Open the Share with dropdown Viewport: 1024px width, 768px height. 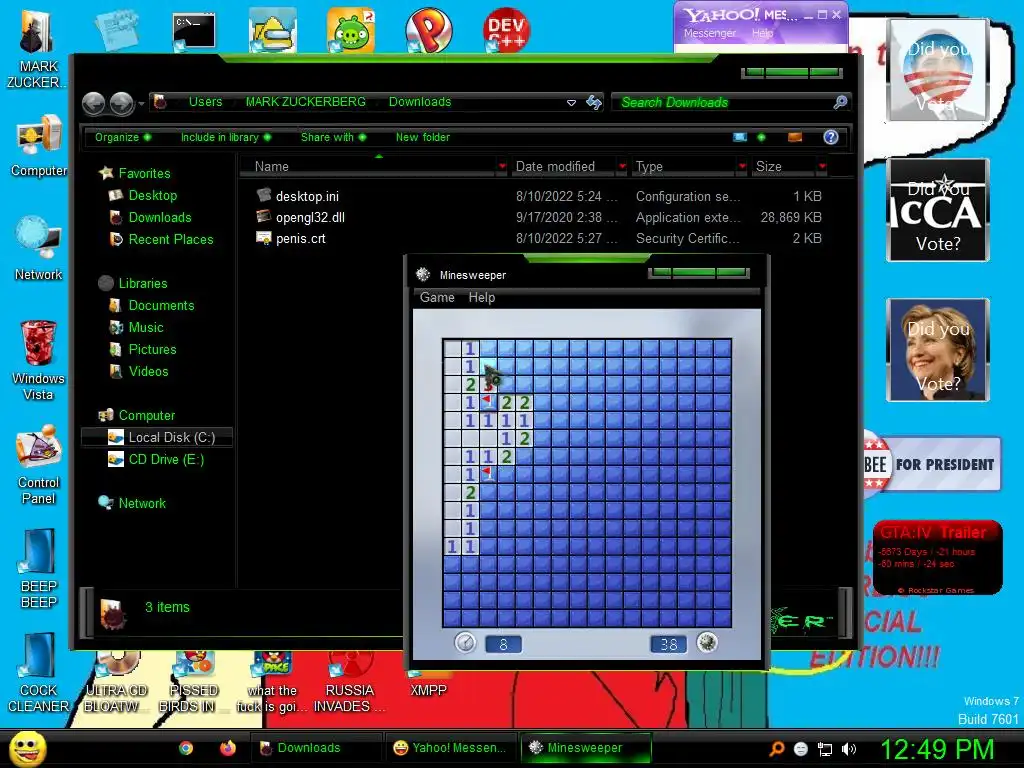click(334, 137)
